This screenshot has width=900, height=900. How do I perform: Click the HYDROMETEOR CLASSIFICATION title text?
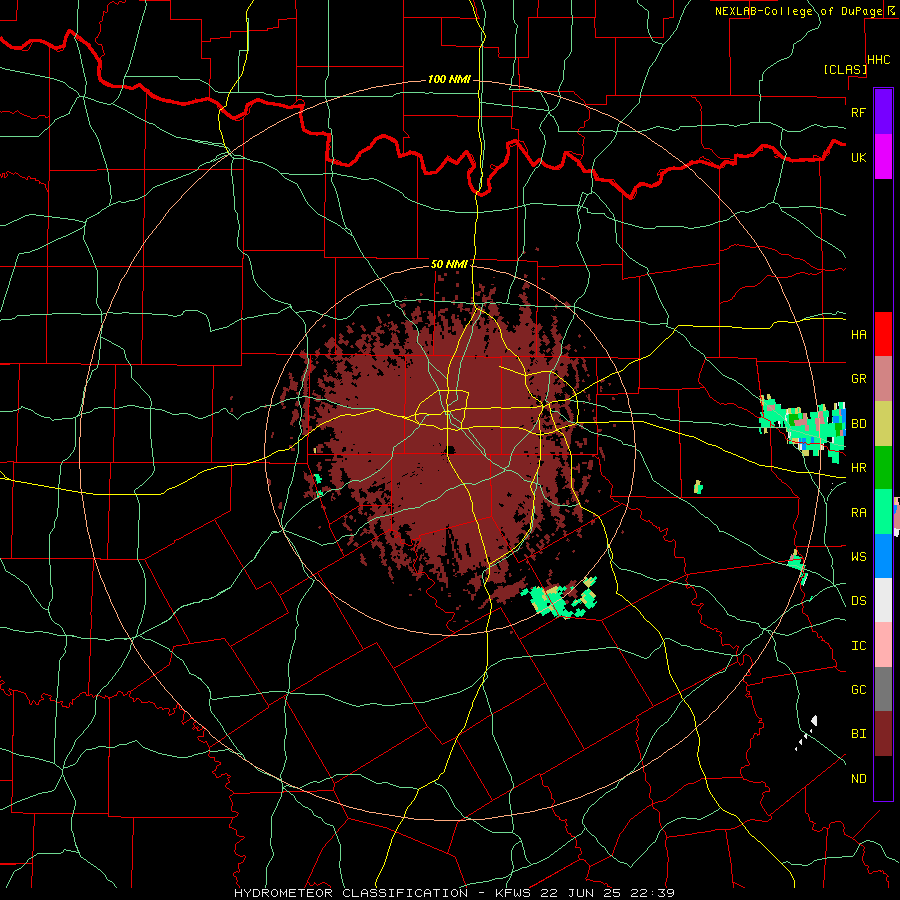click(x=351, y=893)
